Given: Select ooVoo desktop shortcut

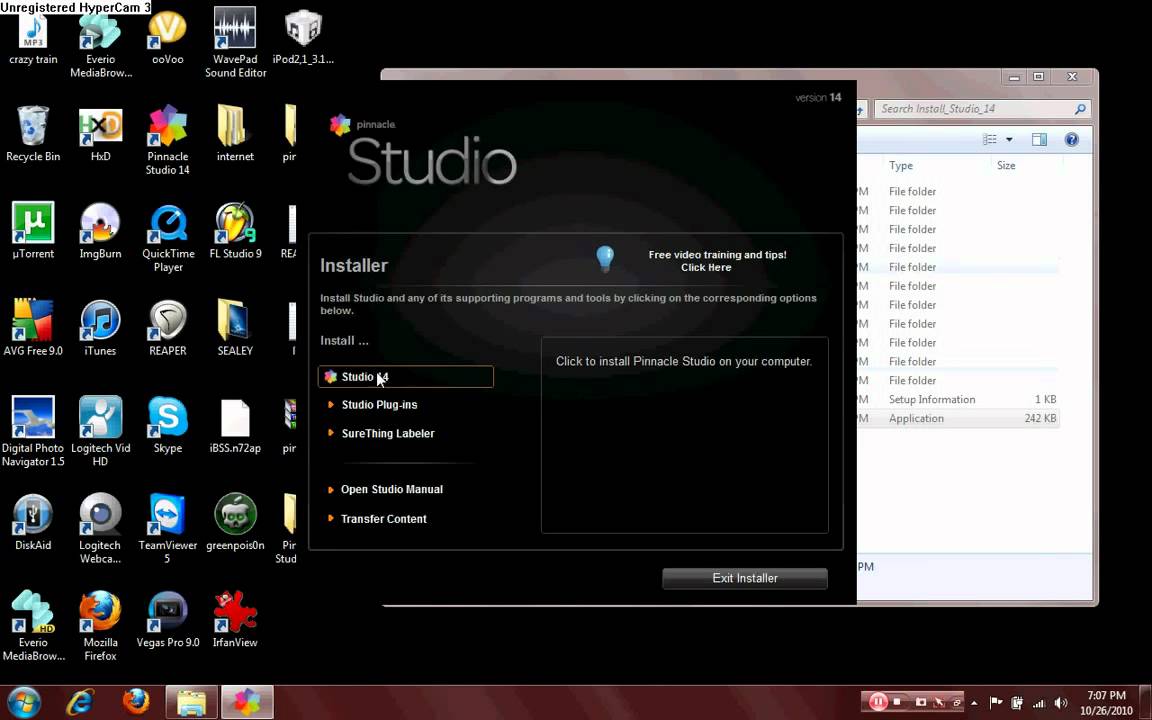Looking at the screenshot, I should pos(168,38).
